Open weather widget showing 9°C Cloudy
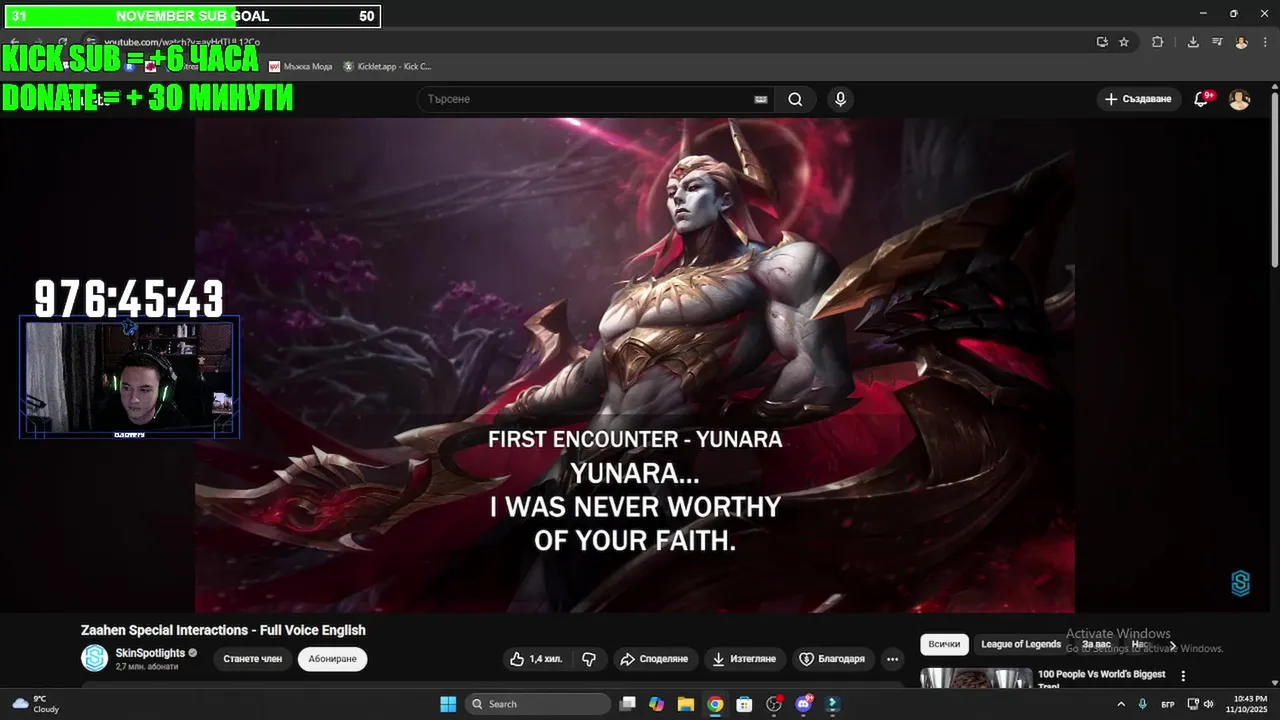The image size is (1280, 720). pyautogui.click(x=36, y=704)
